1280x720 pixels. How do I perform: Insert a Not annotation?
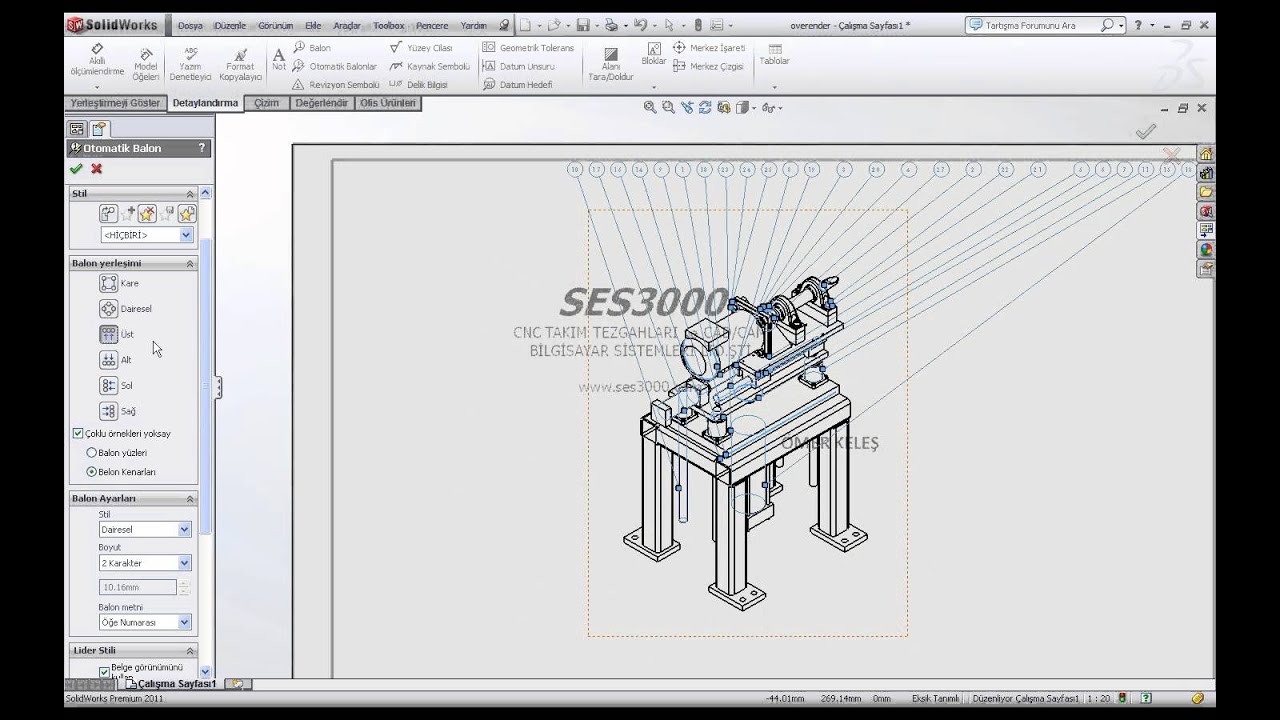[x=279, y=59]
